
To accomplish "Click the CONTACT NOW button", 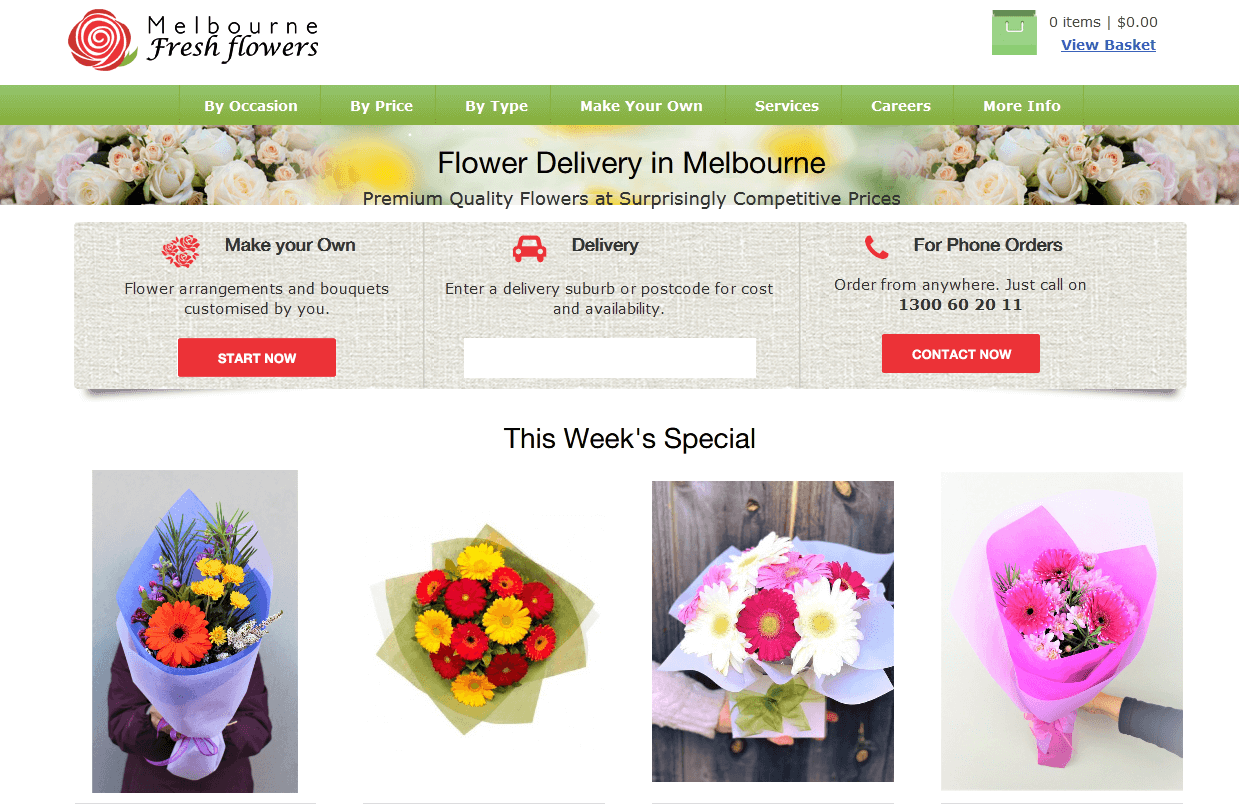I will pyautogui.click(x=961, y=354).
